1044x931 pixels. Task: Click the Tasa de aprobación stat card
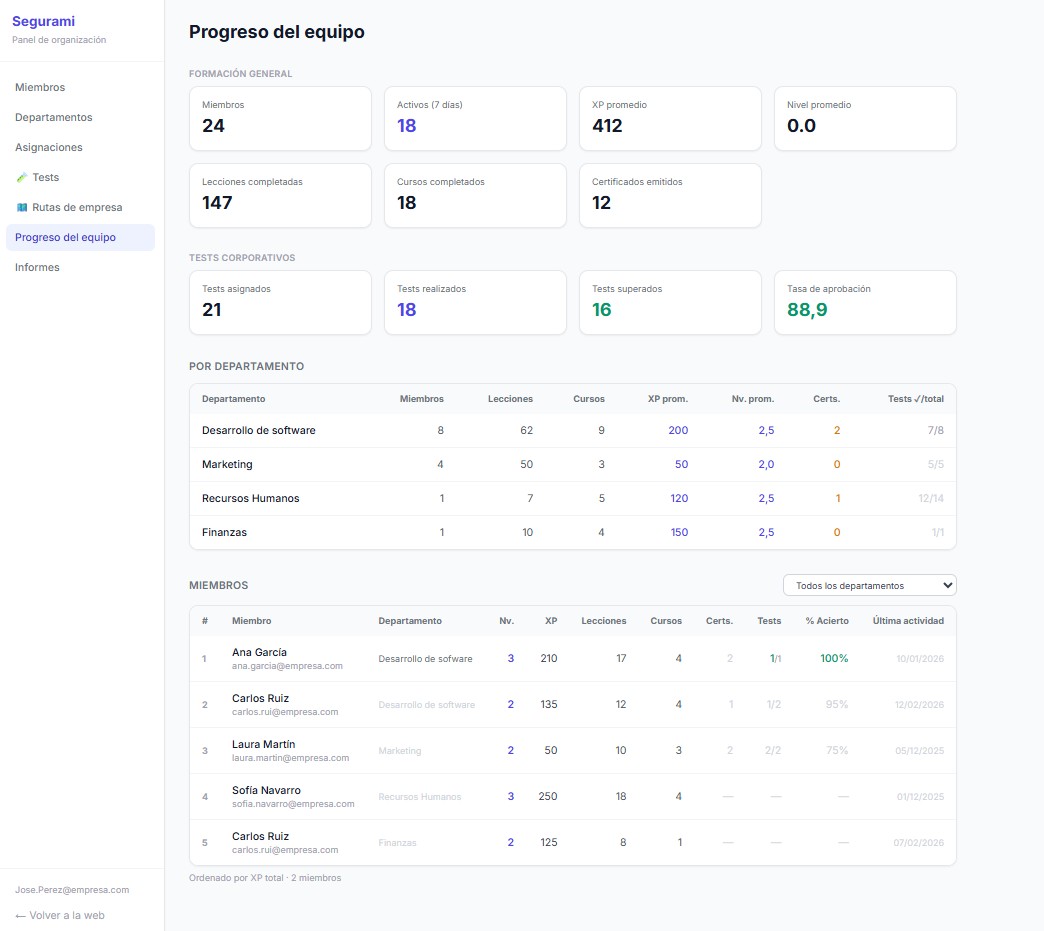pyautogui.click(x=865, y=302)
